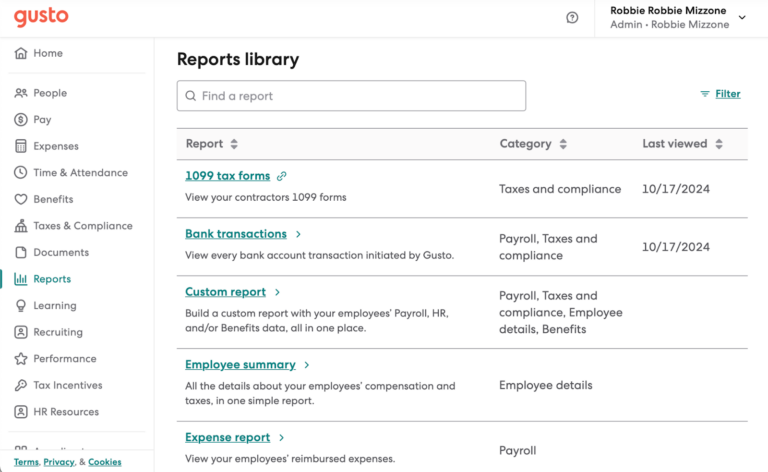Click chevron next to Employee summary
The height and width of the screenshot is (472, 768).
(x=307, y=365)
